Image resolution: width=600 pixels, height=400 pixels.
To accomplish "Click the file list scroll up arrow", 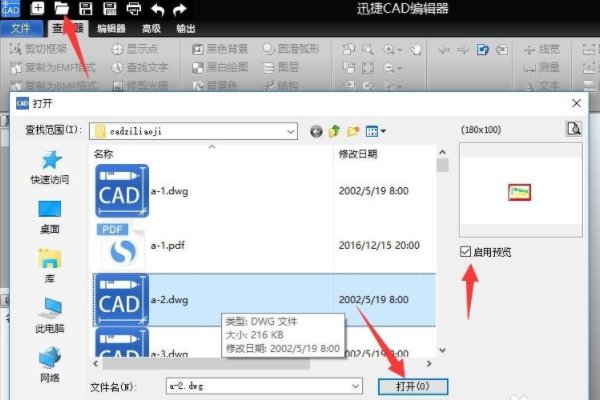I will (442, 152).
